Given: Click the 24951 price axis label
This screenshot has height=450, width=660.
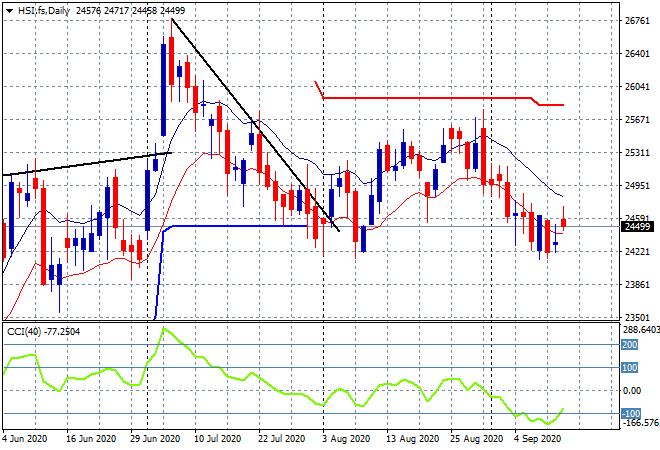Looking at the screenshot, I should coord(637,186).
